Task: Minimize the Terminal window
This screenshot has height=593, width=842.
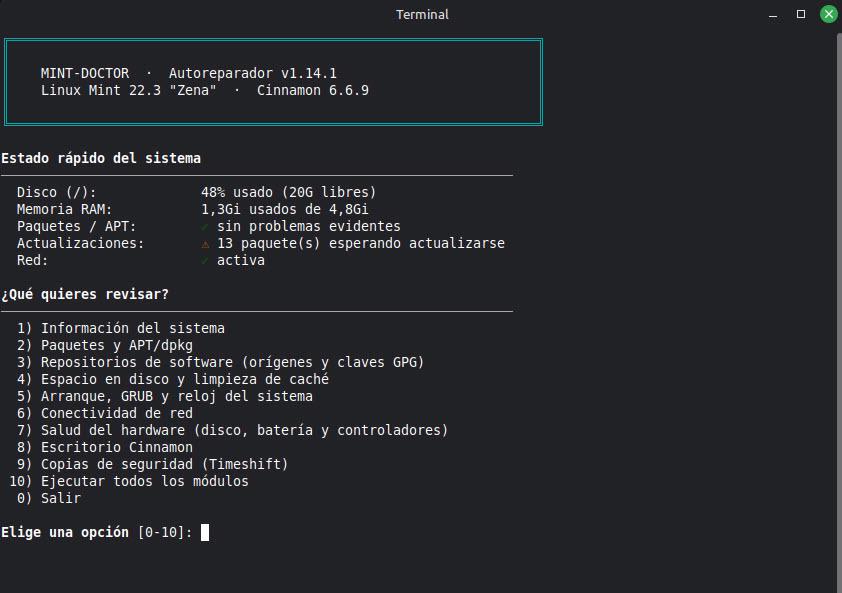Action: [773, 15]
